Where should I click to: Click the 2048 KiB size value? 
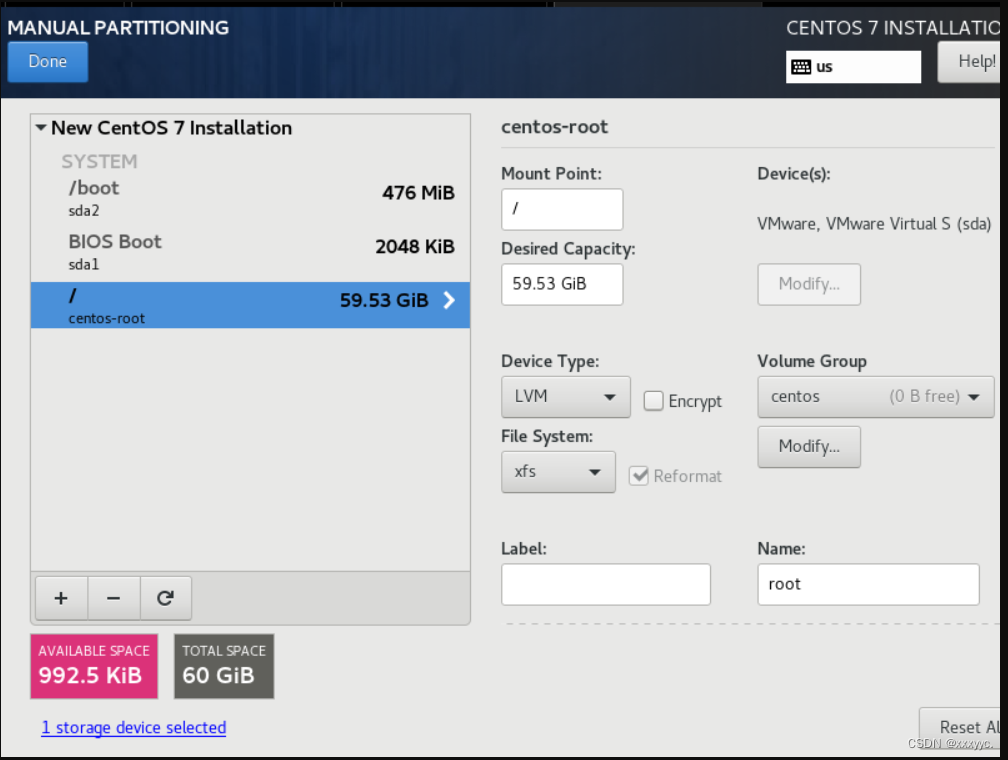tap(415, 246)
